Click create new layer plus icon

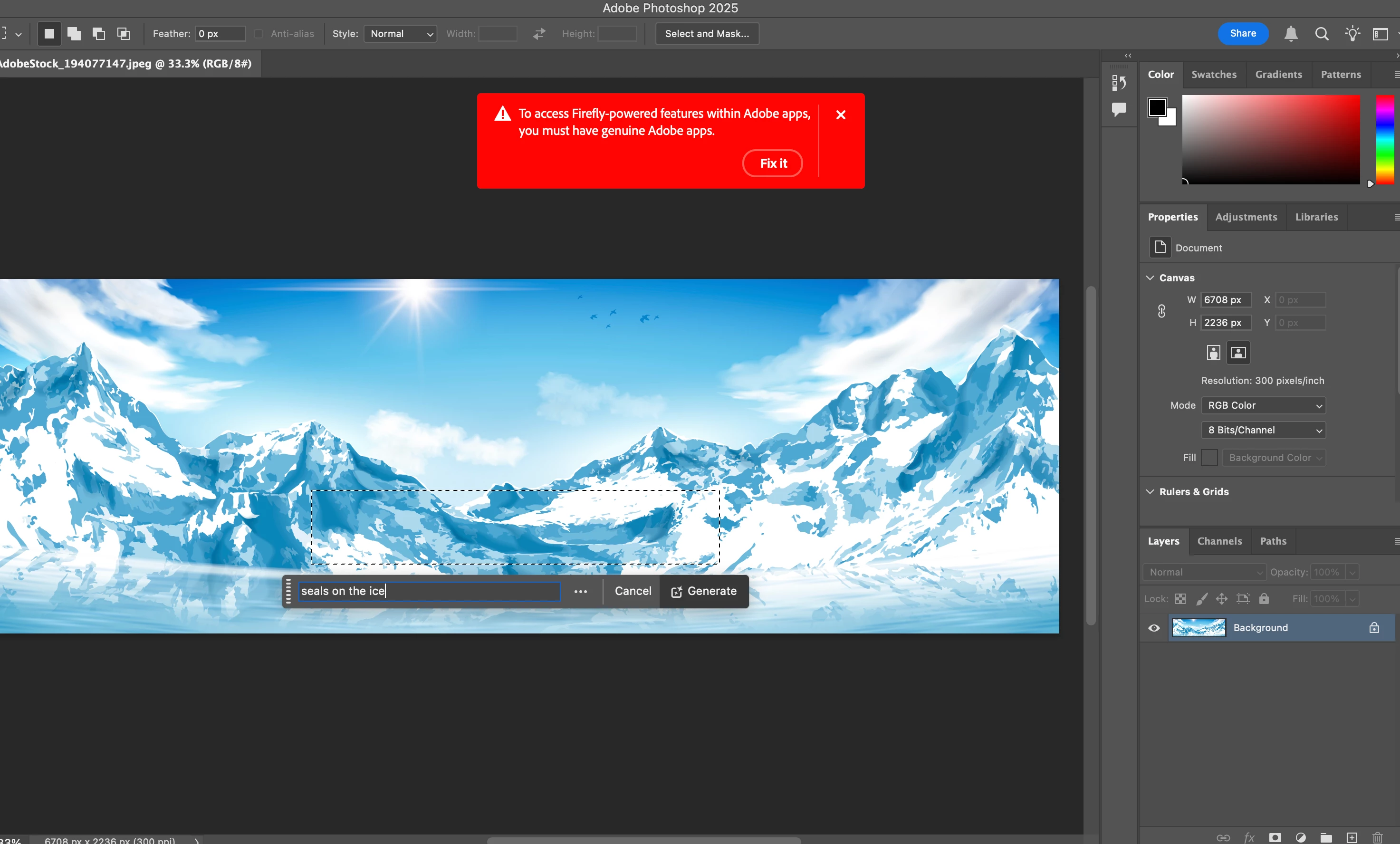pyautogui.click(x=1352, y=837)
